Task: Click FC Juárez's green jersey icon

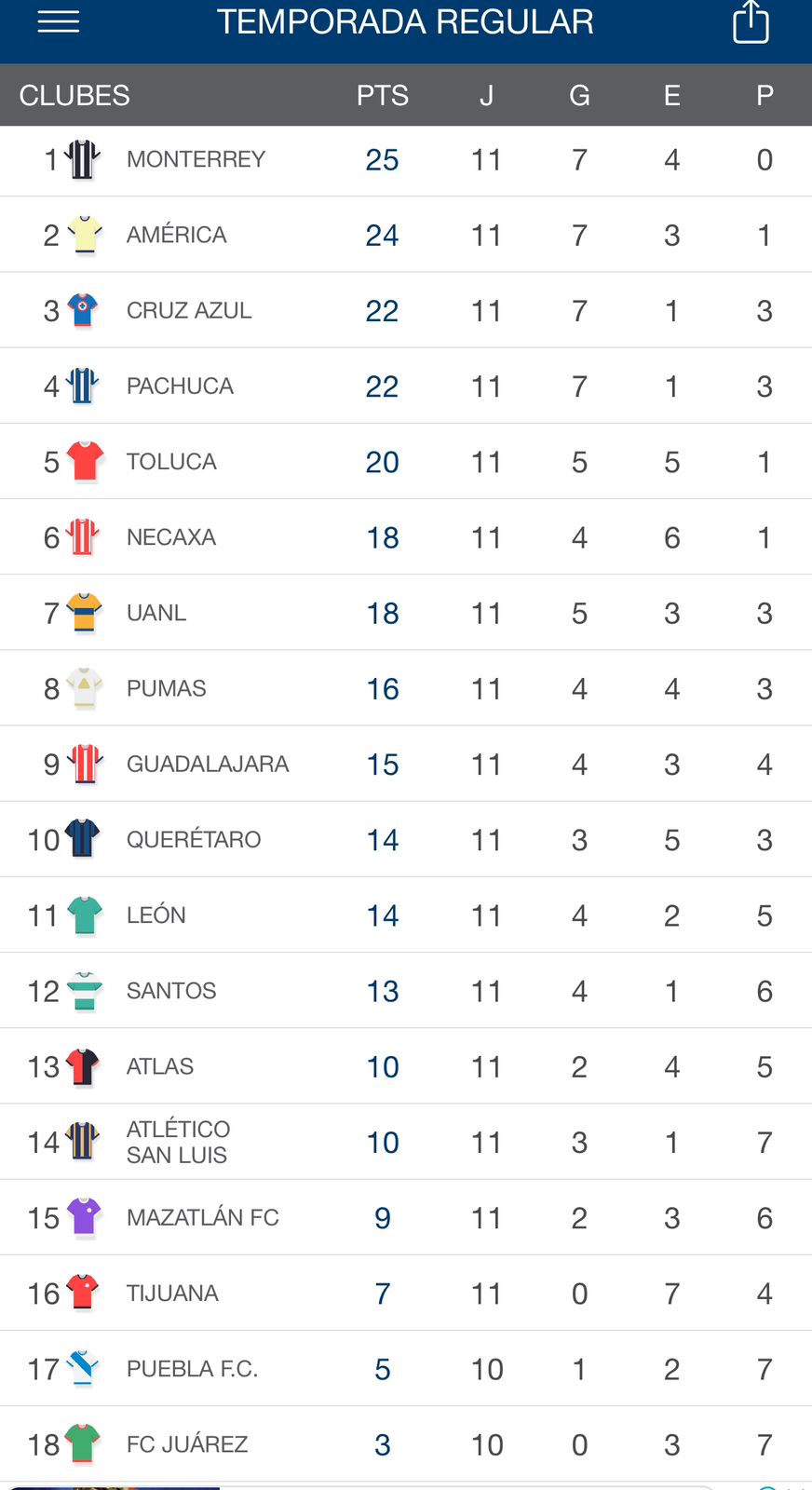Action: click(x=84, y=1443)
